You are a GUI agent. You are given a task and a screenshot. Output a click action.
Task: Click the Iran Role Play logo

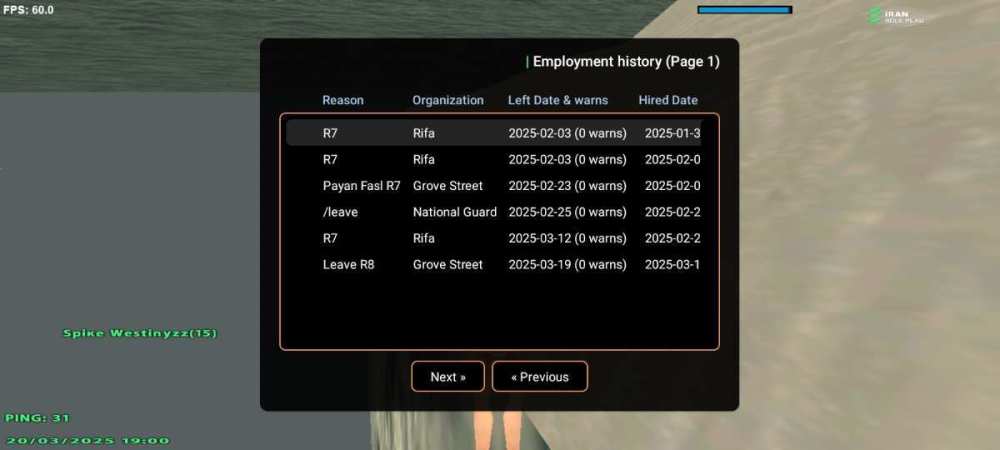tap(897, 16)
